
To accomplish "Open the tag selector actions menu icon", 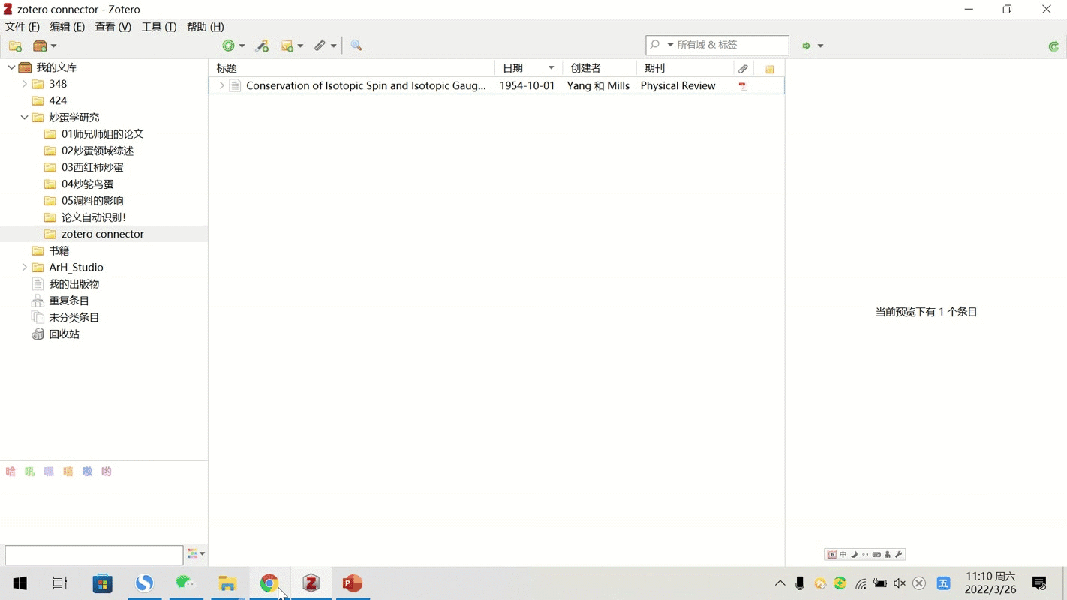I will [196, 554].
